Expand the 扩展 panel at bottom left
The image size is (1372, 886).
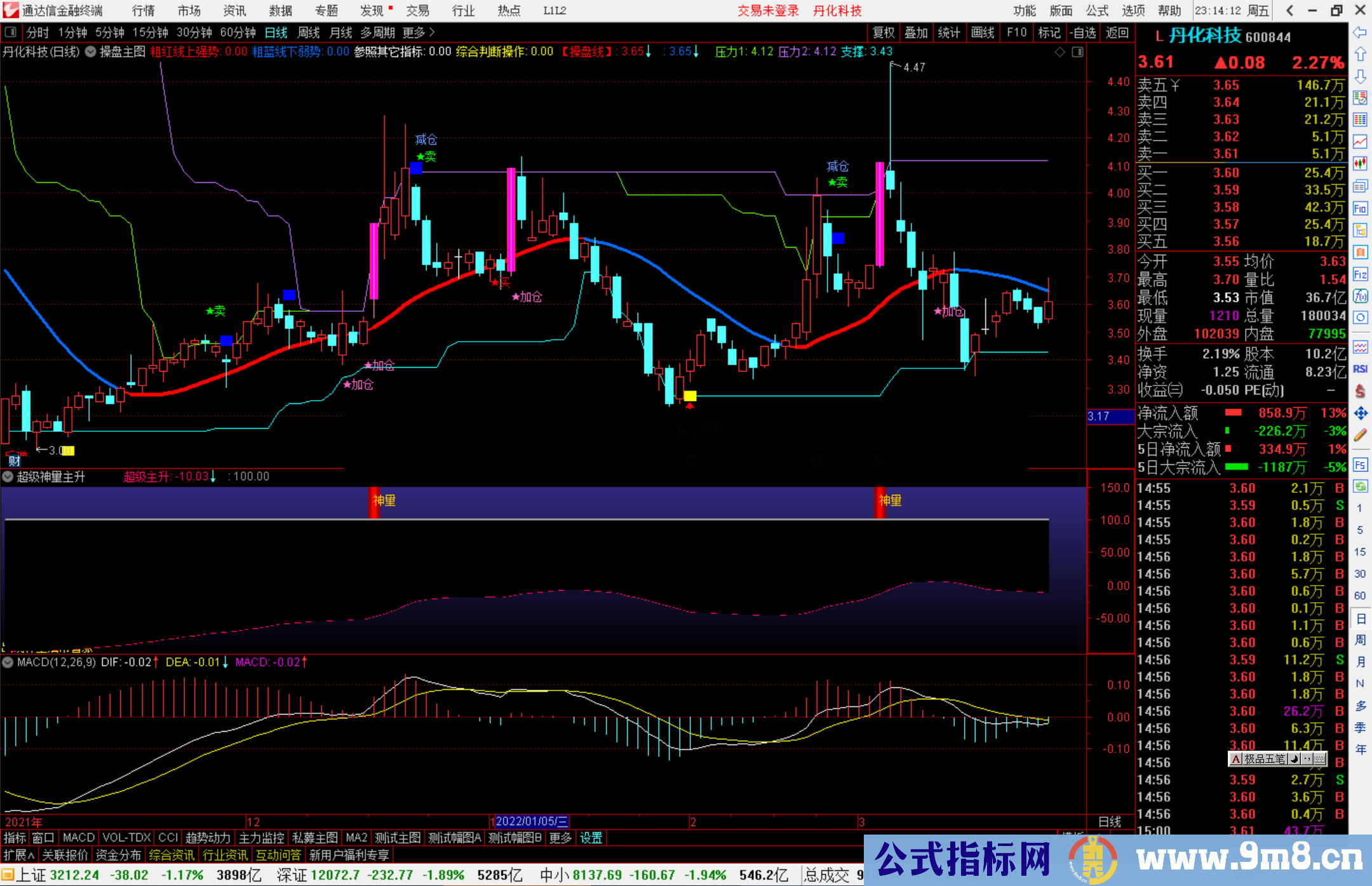19,855
